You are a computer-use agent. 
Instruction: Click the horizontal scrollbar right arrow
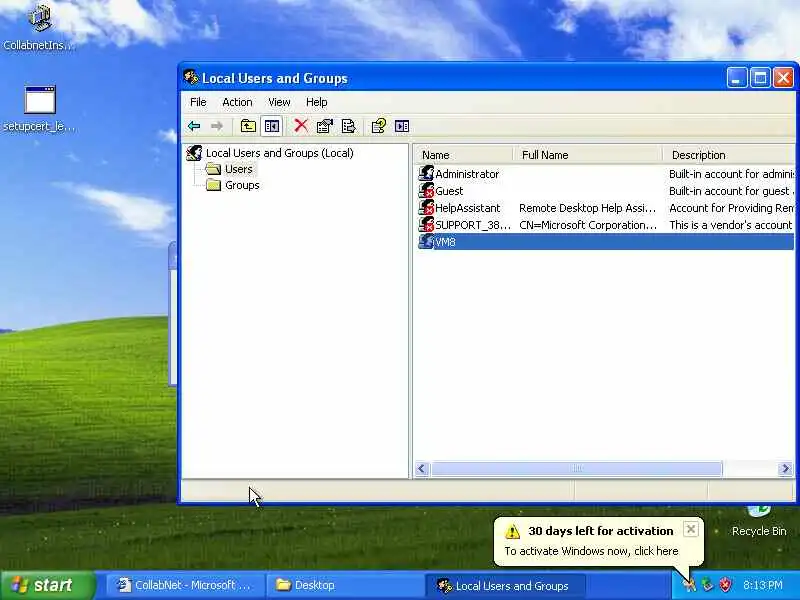click(785, 468)
